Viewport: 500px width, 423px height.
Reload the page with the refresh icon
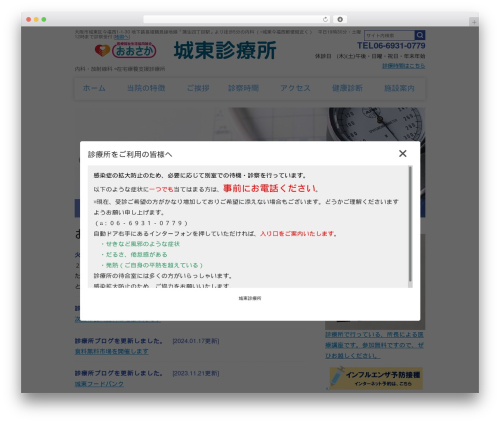(x=325, y=19)
